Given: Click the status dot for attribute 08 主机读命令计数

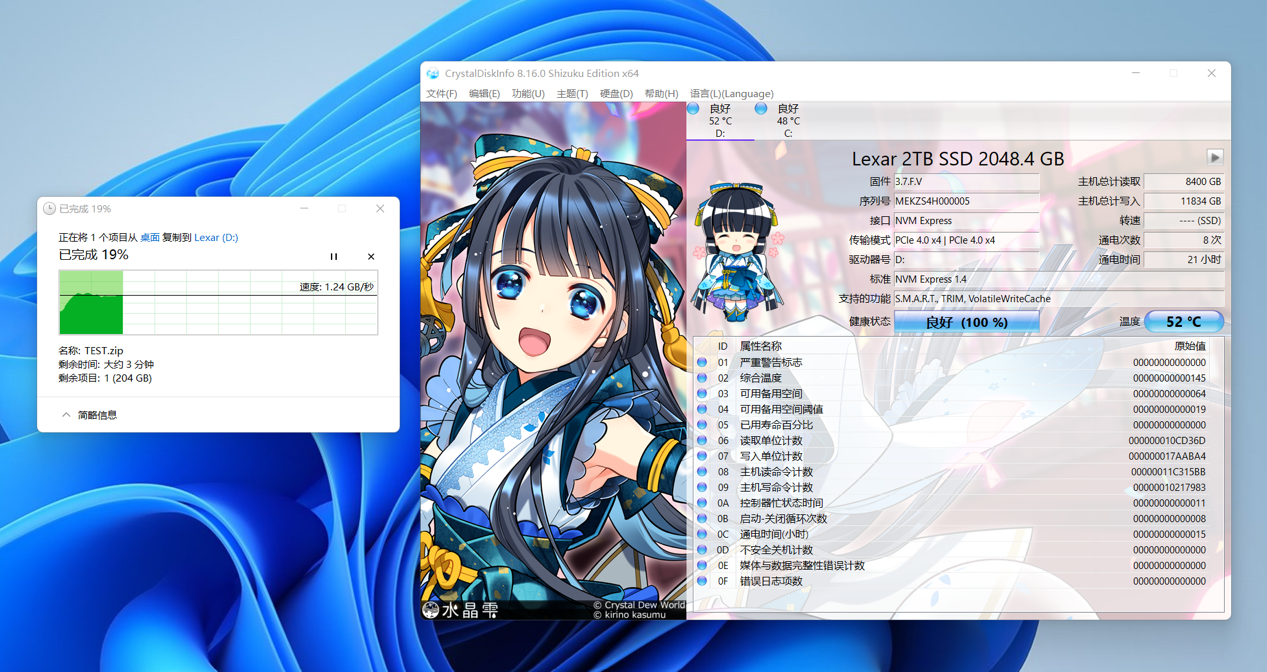Looking at the screenshot, I should click(702, 472).
